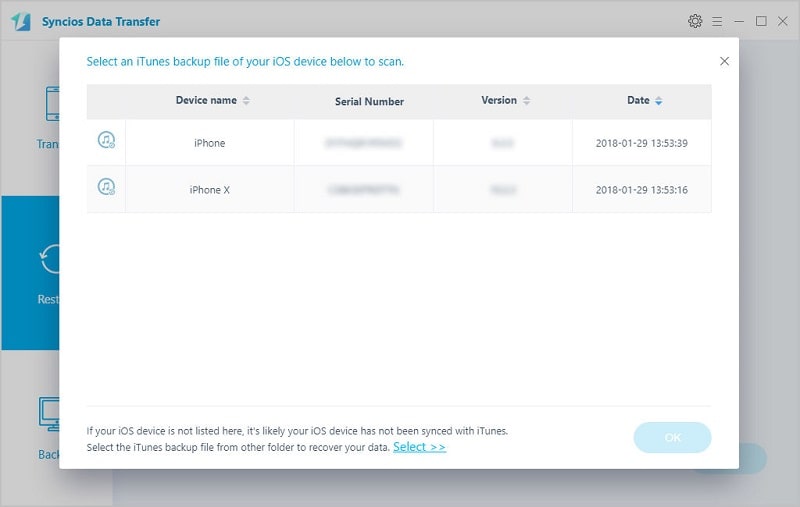Click blurred serial number of iPhone row
Screen dimensions: 800x507
(x=363, y=143)
